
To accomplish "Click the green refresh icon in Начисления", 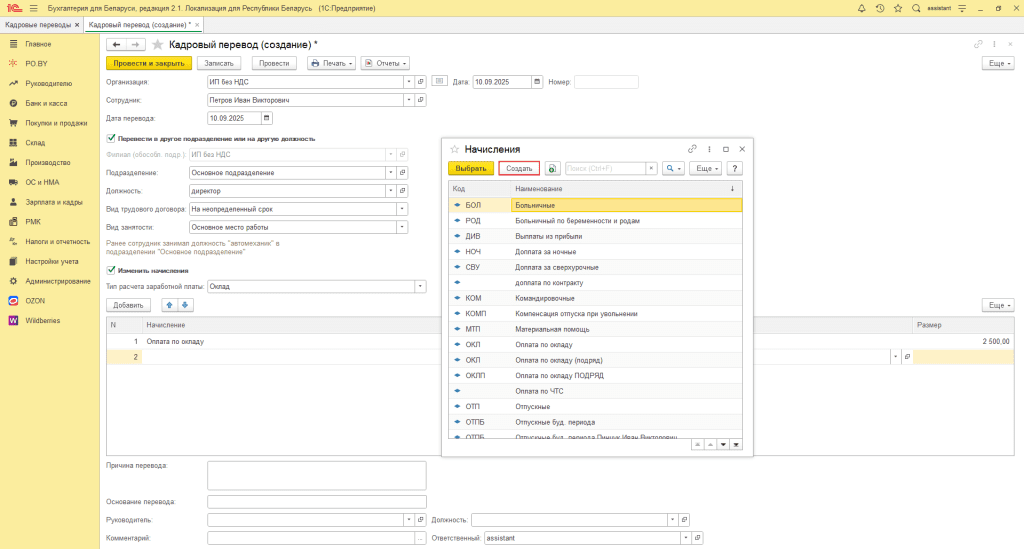I will click(x=552, y=168).
